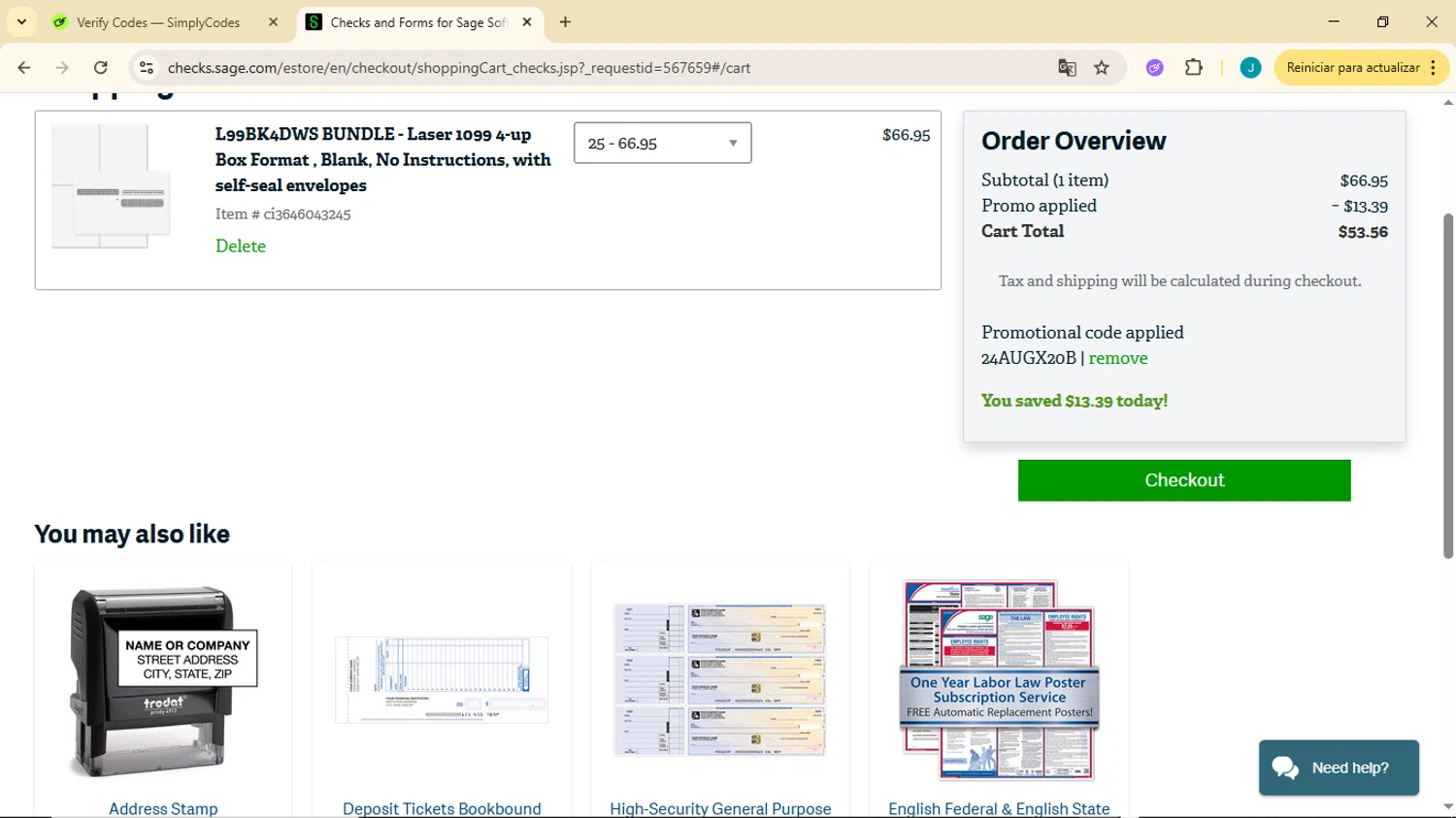
Task: View site information icon in address bar
Action: (x=147, y=68)
